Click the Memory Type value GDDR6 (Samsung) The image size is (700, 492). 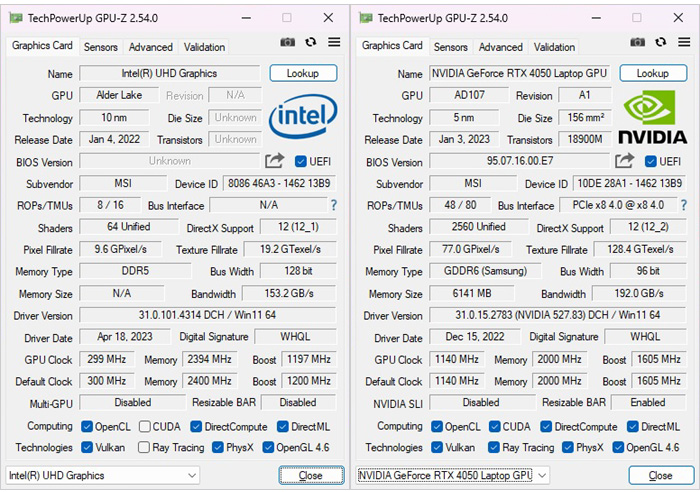click(485, 271)
